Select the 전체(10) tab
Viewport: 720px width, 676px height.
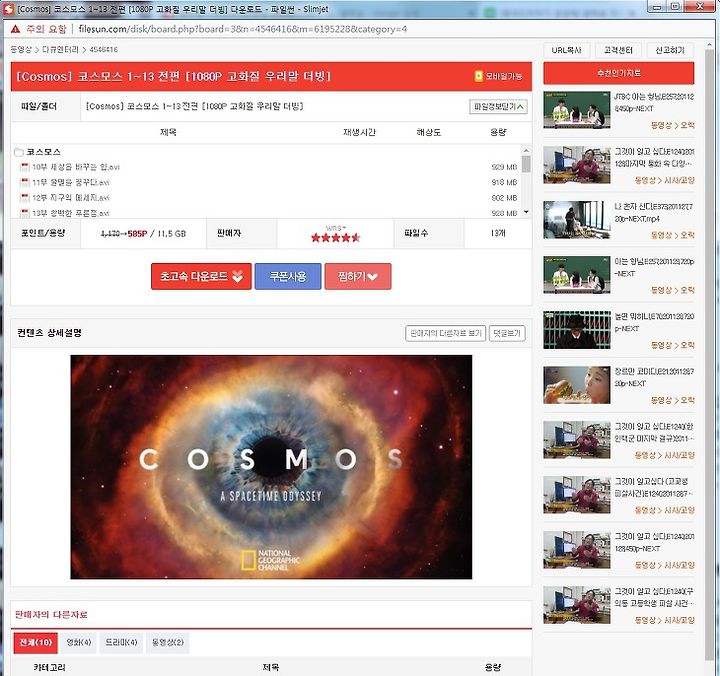(x=36, y=642)
